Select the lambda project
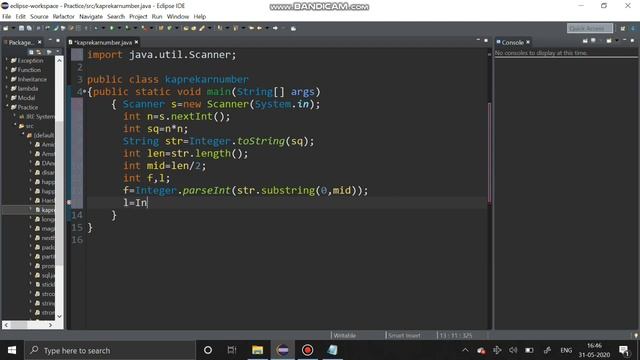 coord(28,89)
